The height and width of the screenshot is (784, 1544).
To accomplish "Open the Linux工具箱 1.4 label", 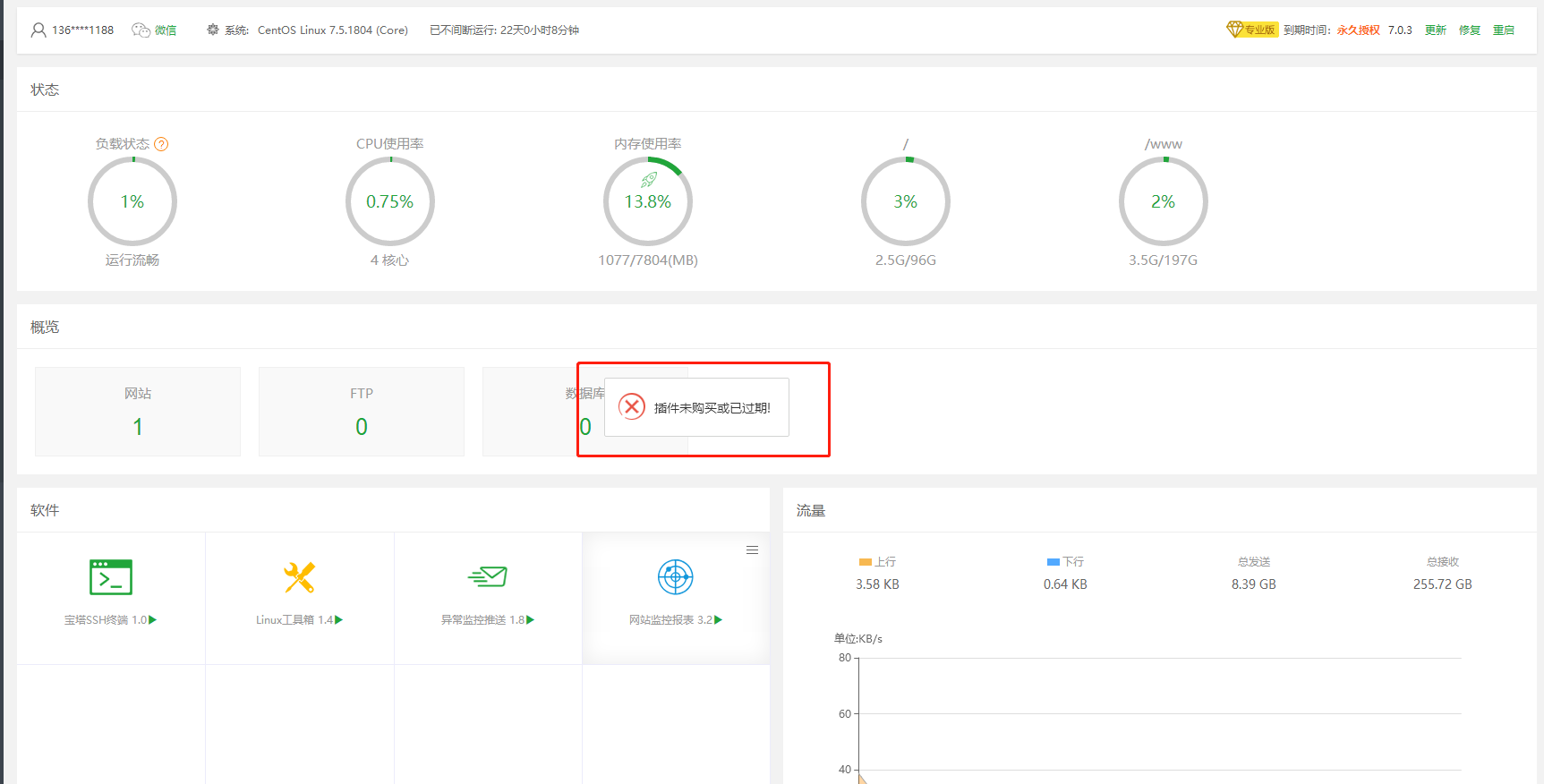I will 294,619.
